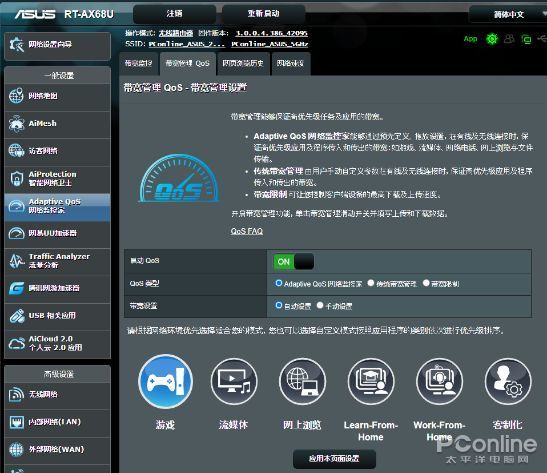Click Apply page settings button
The height and width of the screenshot is (473, 547).
point(334,459)
